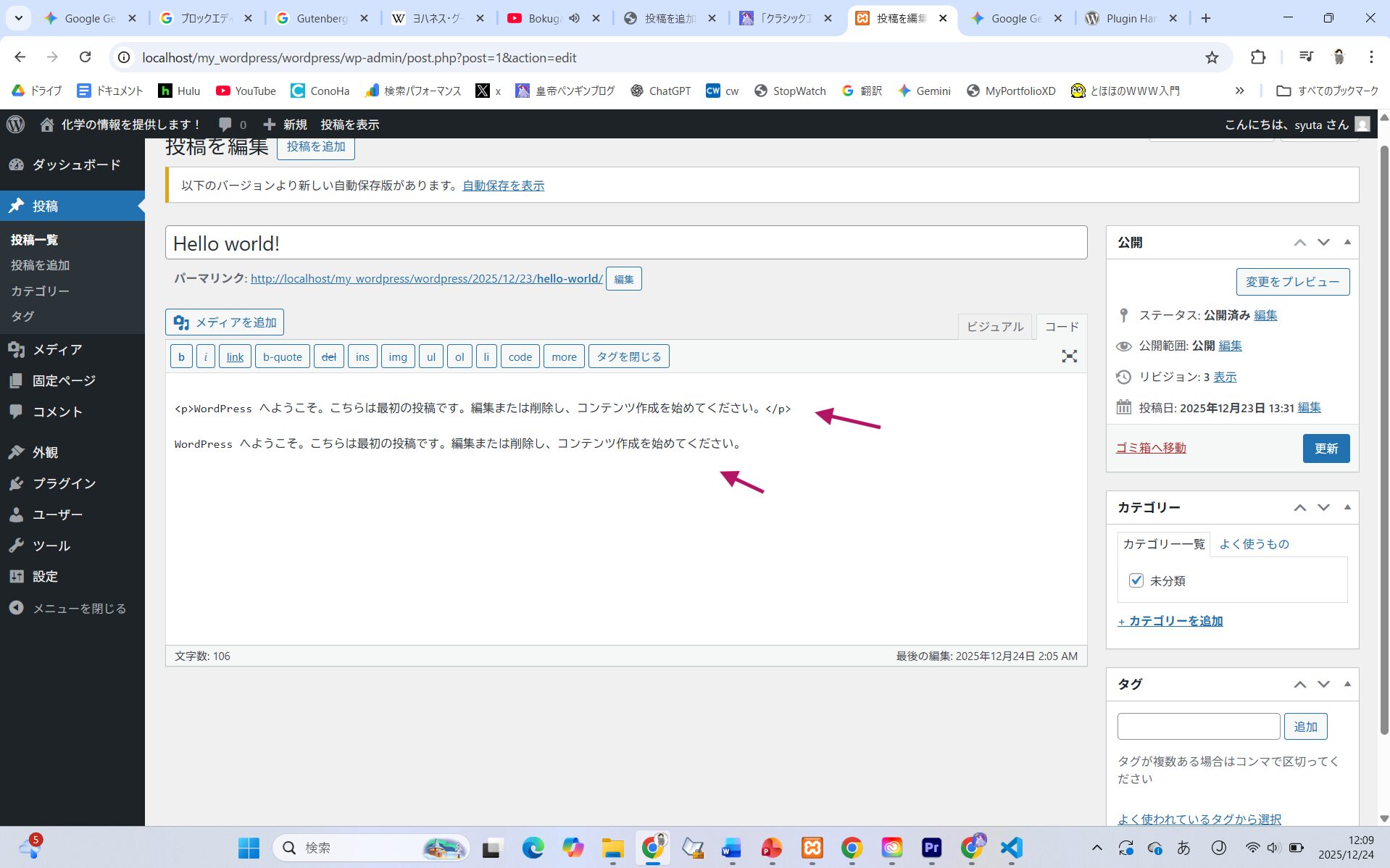The height and width of the screenshot is (868, 1390).
Task: Toggle the 公開 panel collapse triangle
Action: 1347,242
